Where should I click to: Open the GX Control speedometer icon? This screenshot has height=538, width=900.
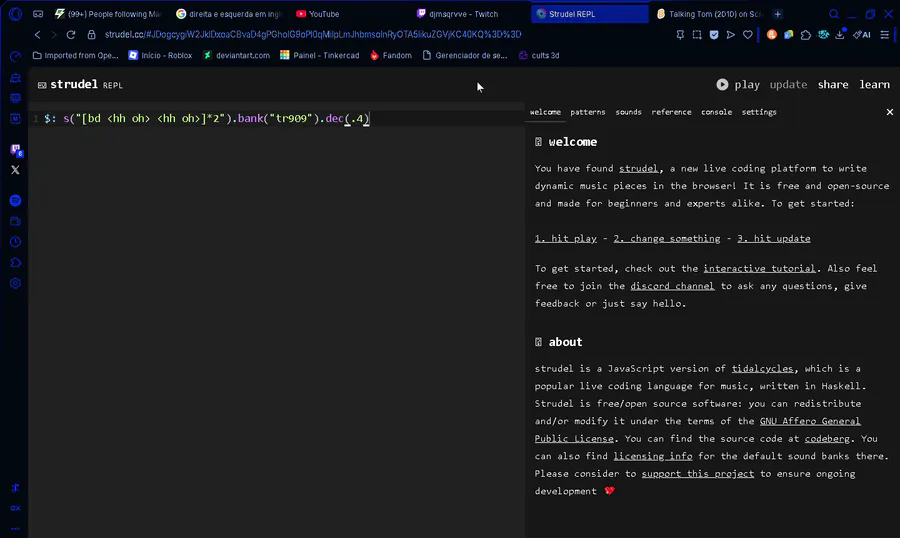(x=15, y=56)
